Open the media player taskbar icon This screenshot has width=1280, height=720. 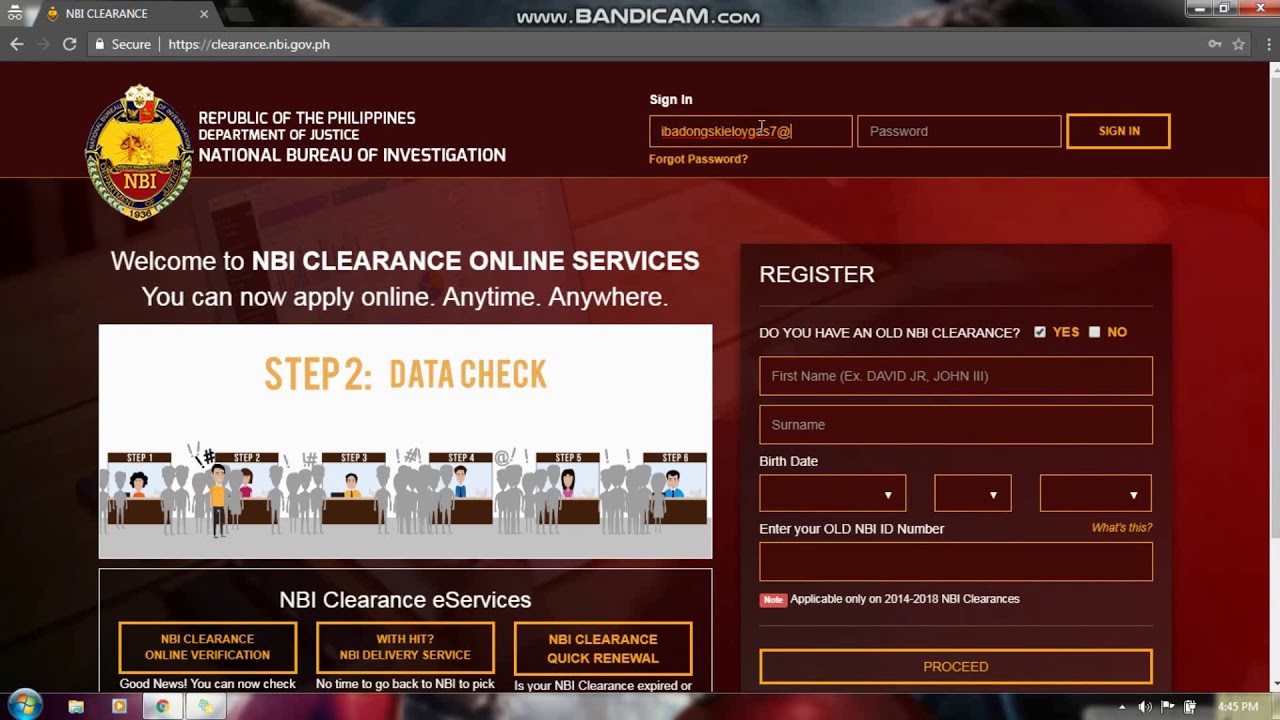pyautogui.click(x=119, y=706)
